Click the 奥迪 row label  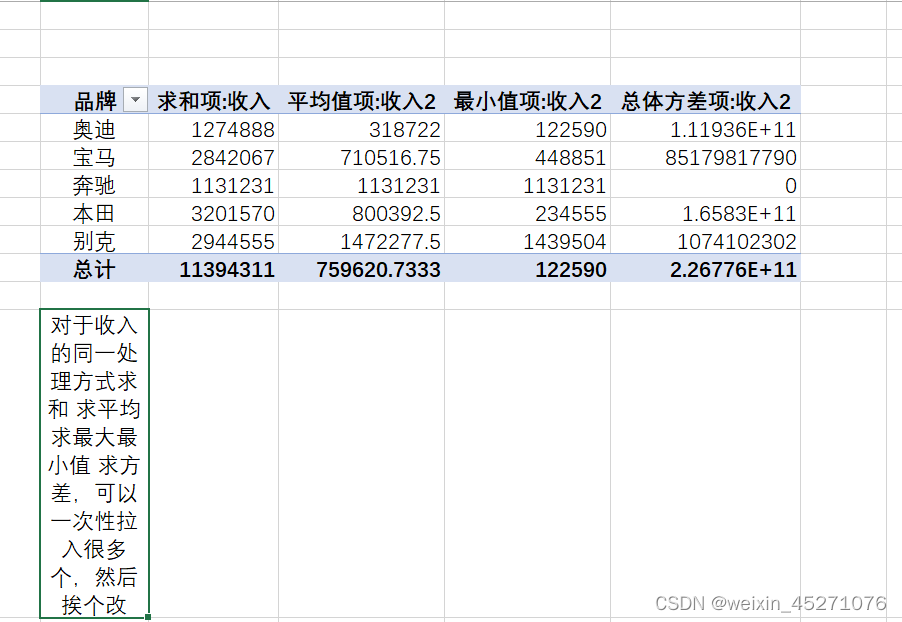click(x=94, y=128)
